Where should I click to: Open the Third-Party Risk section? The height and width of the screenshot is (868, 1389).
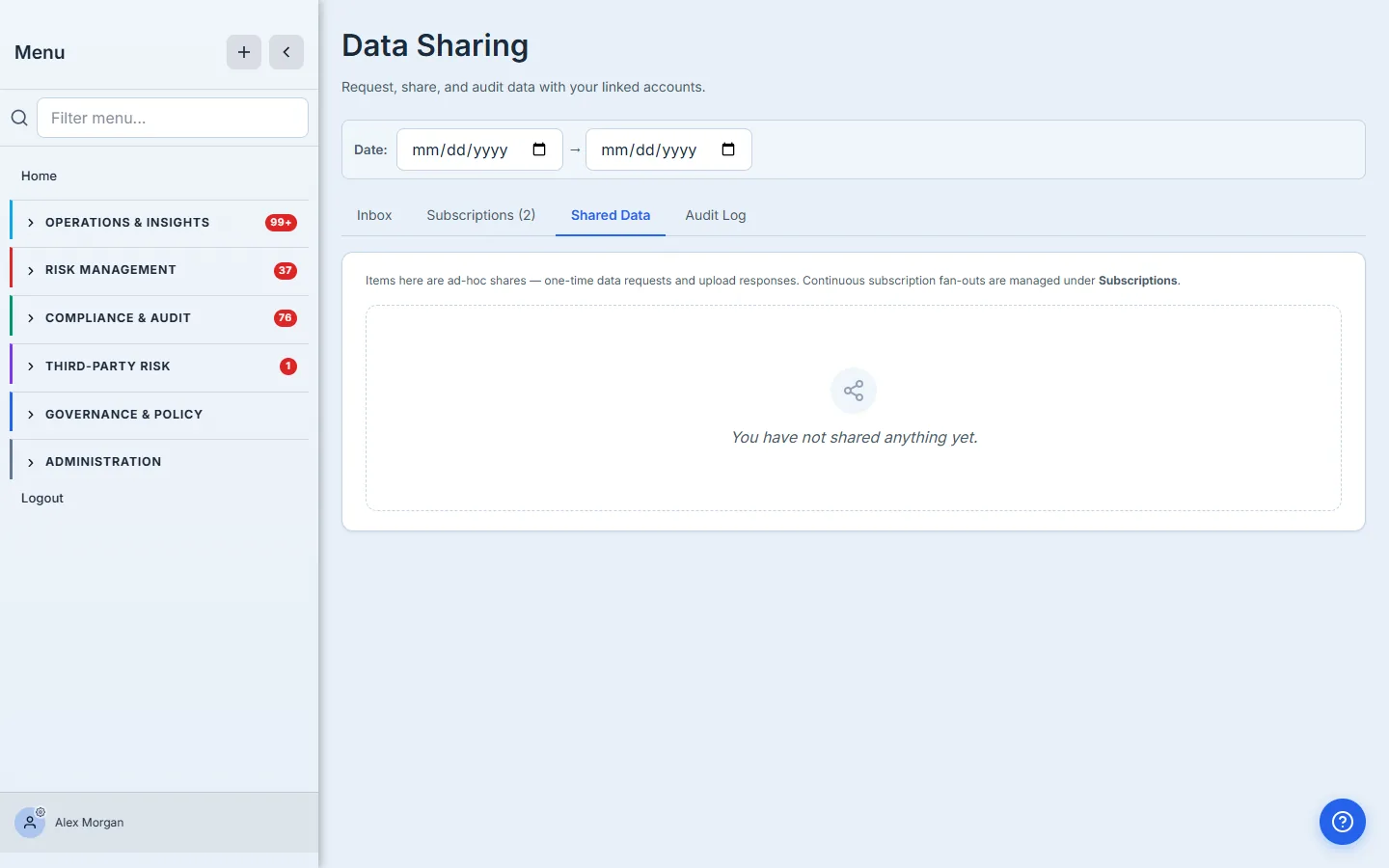(x=160, y=366)
